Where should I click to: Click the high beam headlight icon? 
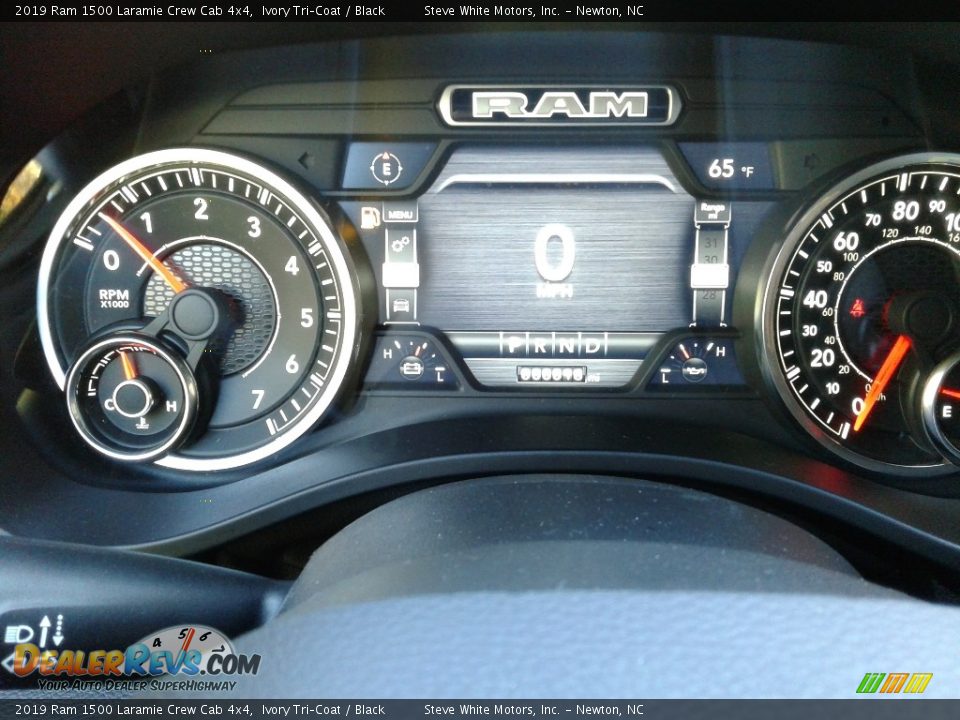(18, 633)
